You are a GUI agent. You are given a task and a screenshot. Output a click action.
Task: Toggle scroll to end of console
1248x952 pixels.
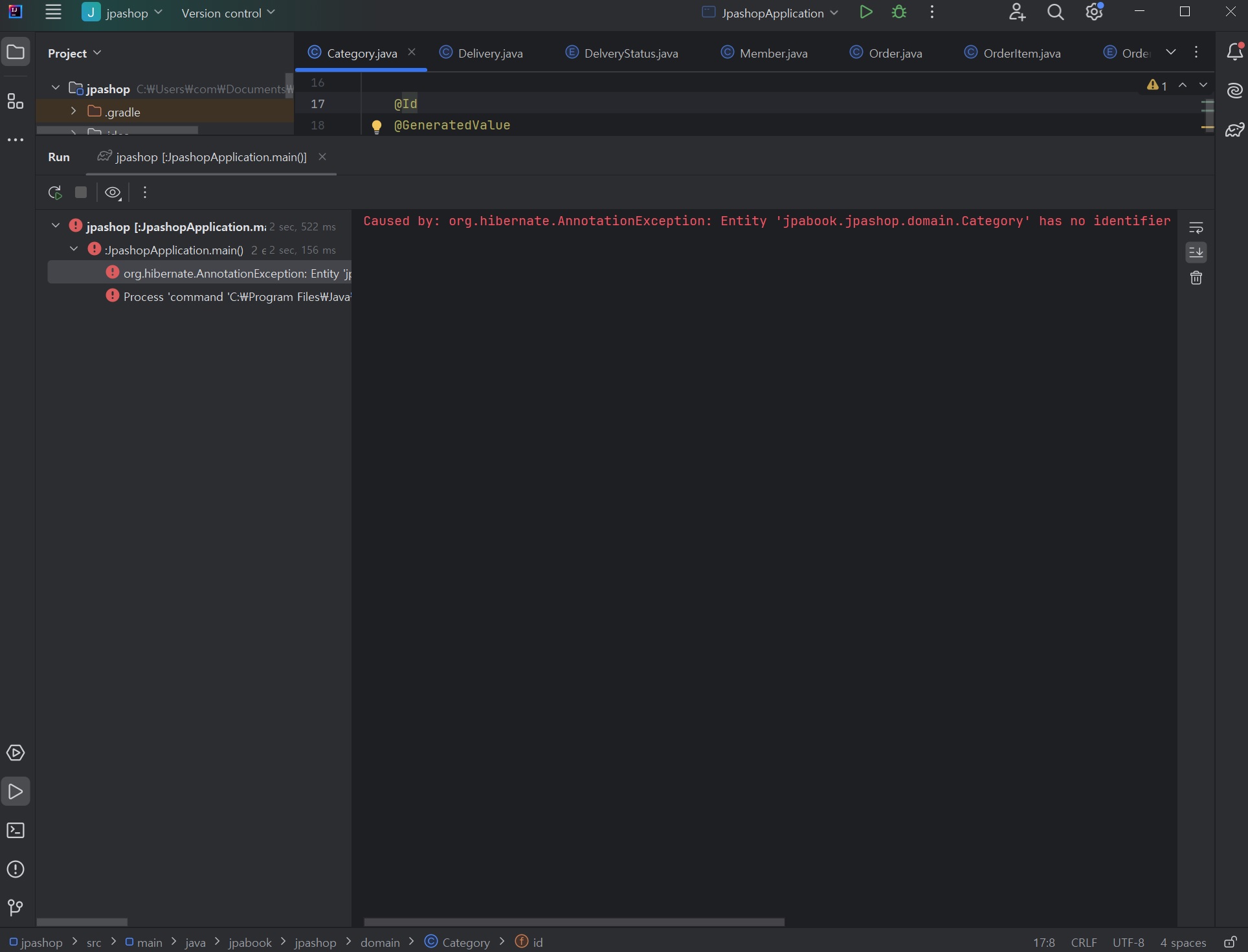[1196, 252]
